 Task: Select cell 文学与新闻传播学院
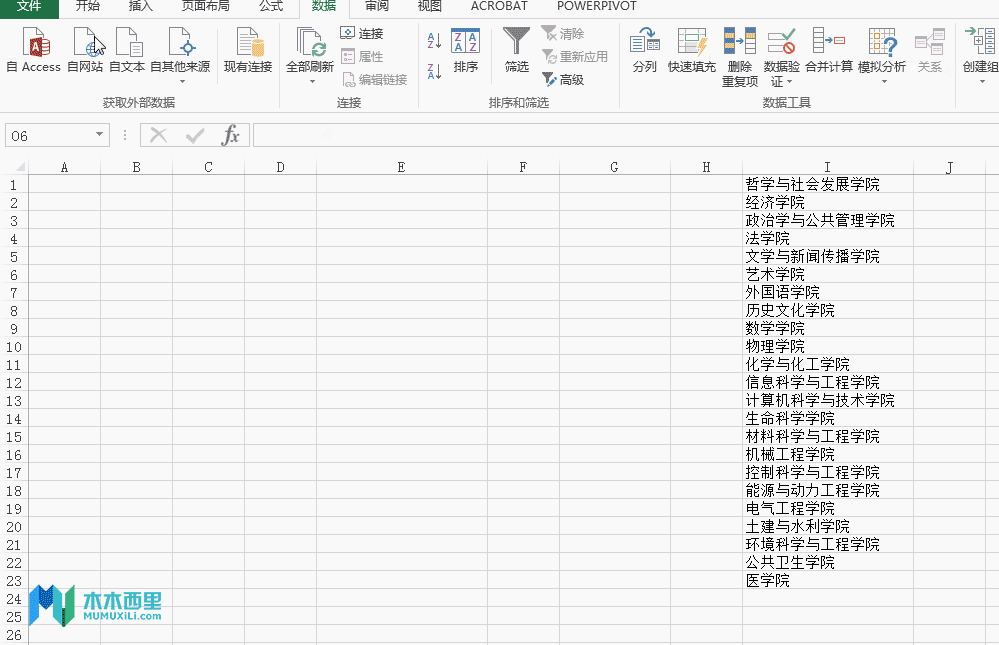point(828,257)
